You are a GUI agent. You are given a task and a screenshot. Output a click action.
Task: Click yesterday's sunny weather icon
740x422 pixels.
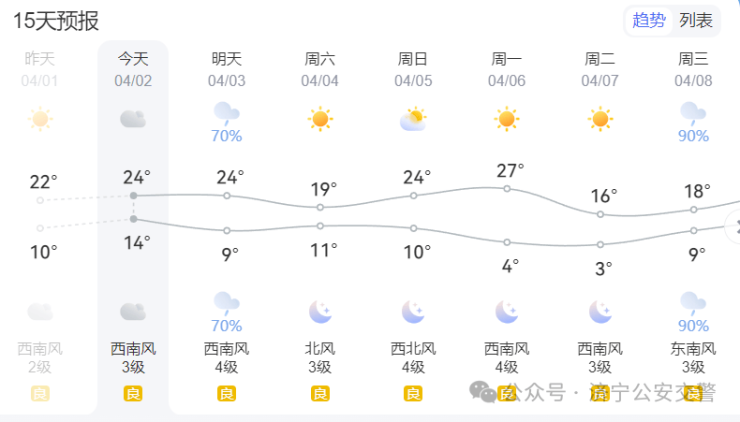[40, 120]
